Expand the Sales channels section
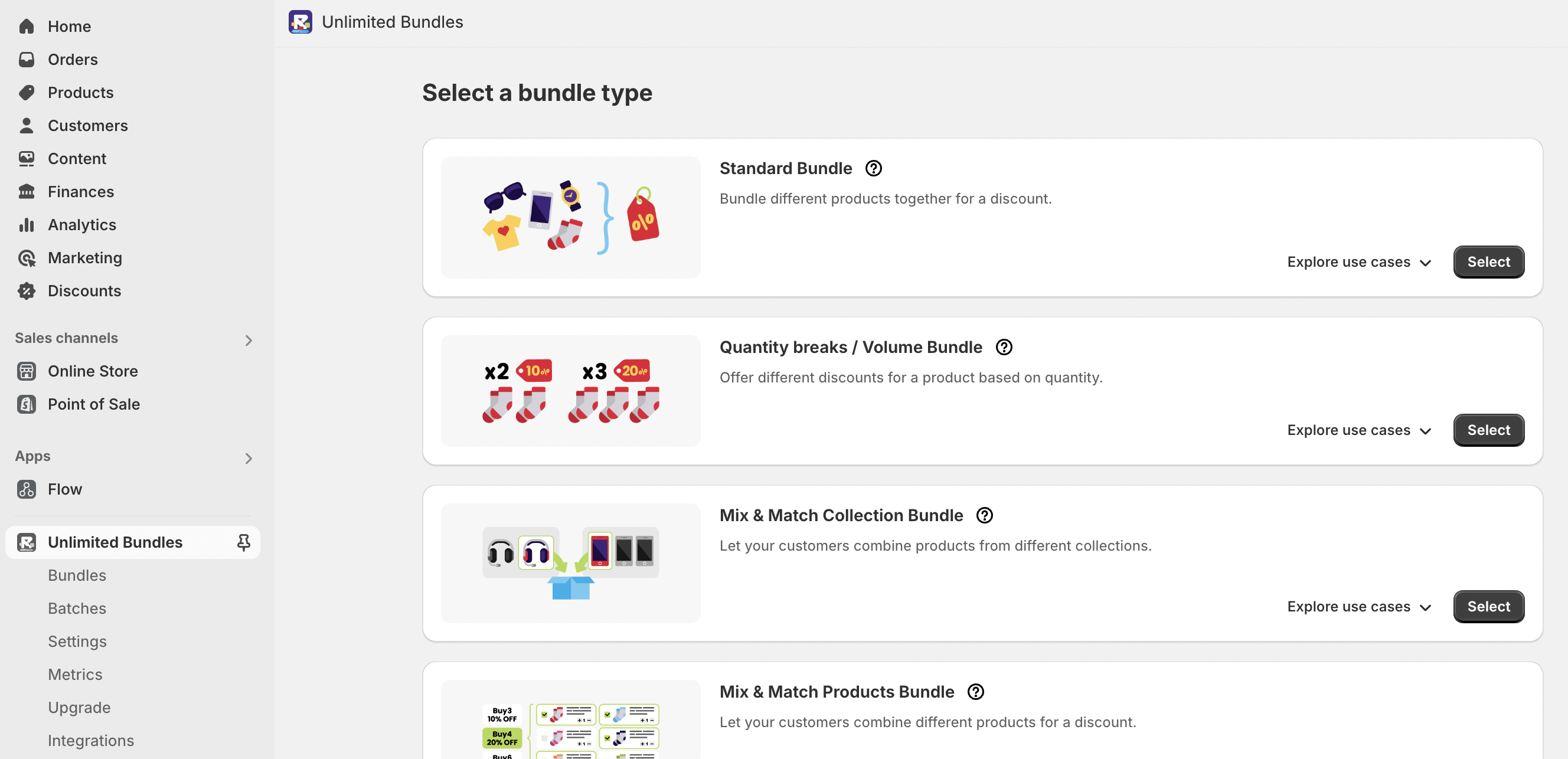This screenshot has width=1568, height=759. (249, 339)
